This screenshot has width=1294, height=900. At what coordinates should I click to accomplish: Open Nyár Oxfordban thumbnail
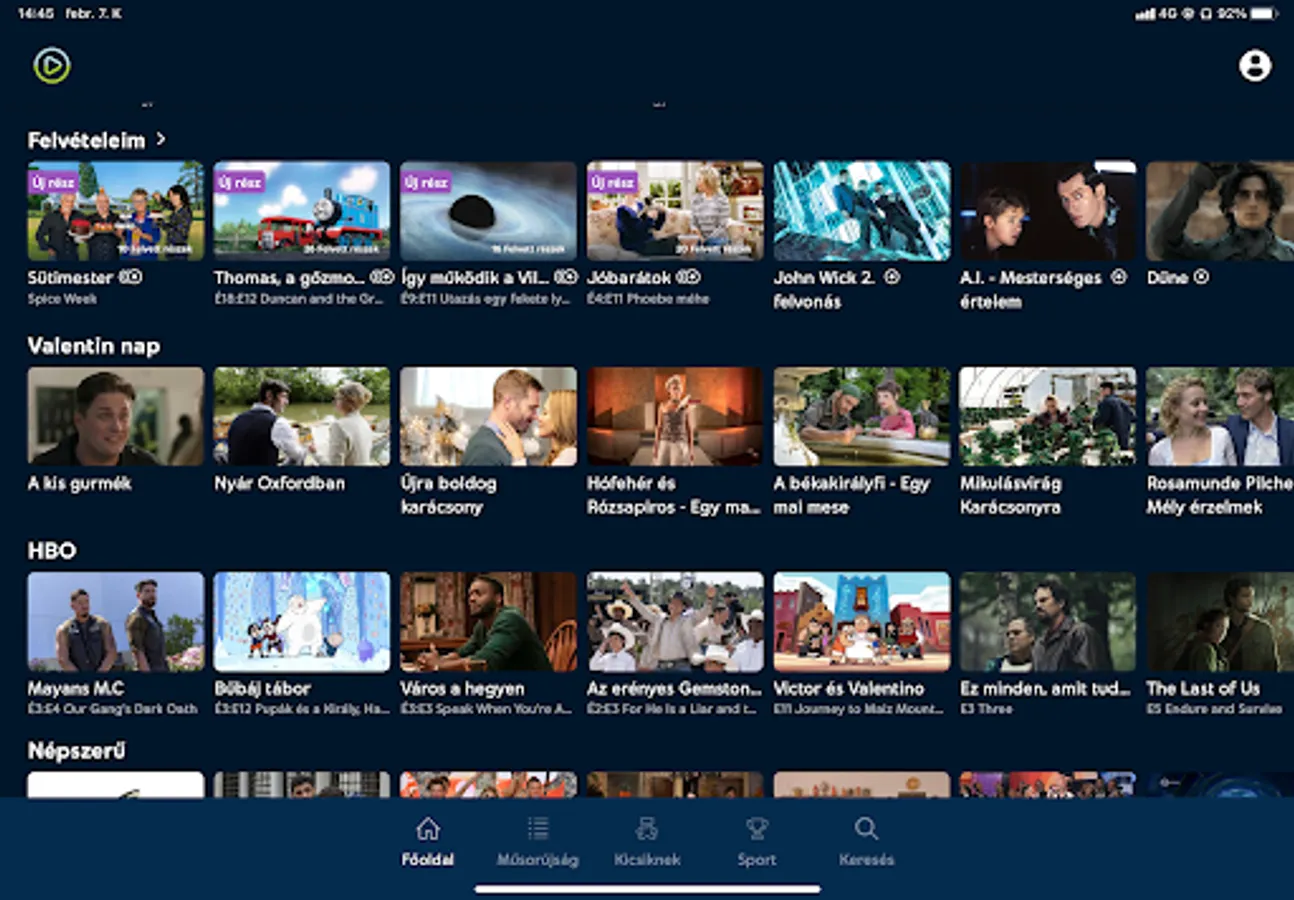click(302, 416)
